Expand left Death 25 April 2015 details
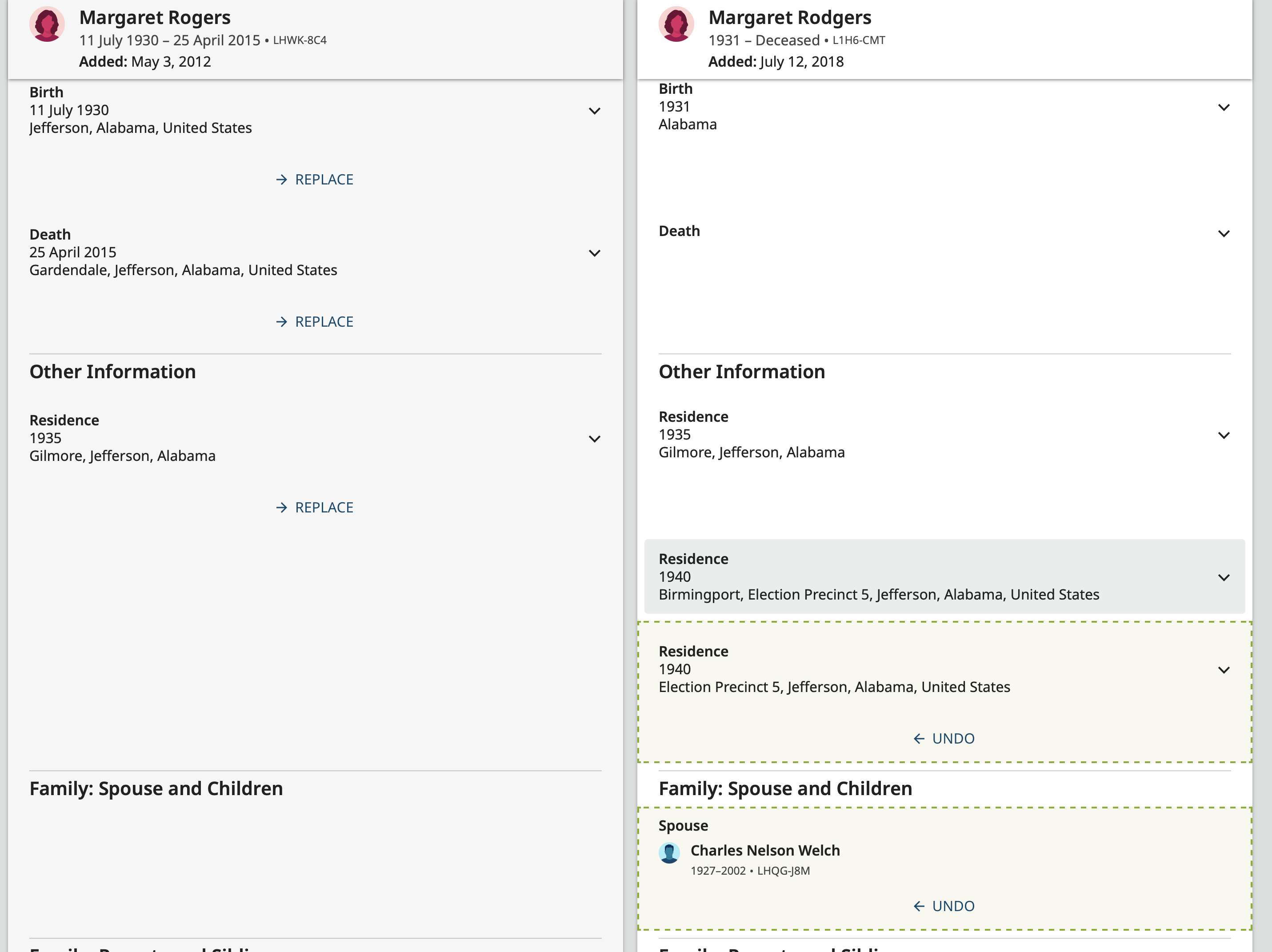Image resolution: width=1272 pixels, height=952 pixels. point(594,253)
